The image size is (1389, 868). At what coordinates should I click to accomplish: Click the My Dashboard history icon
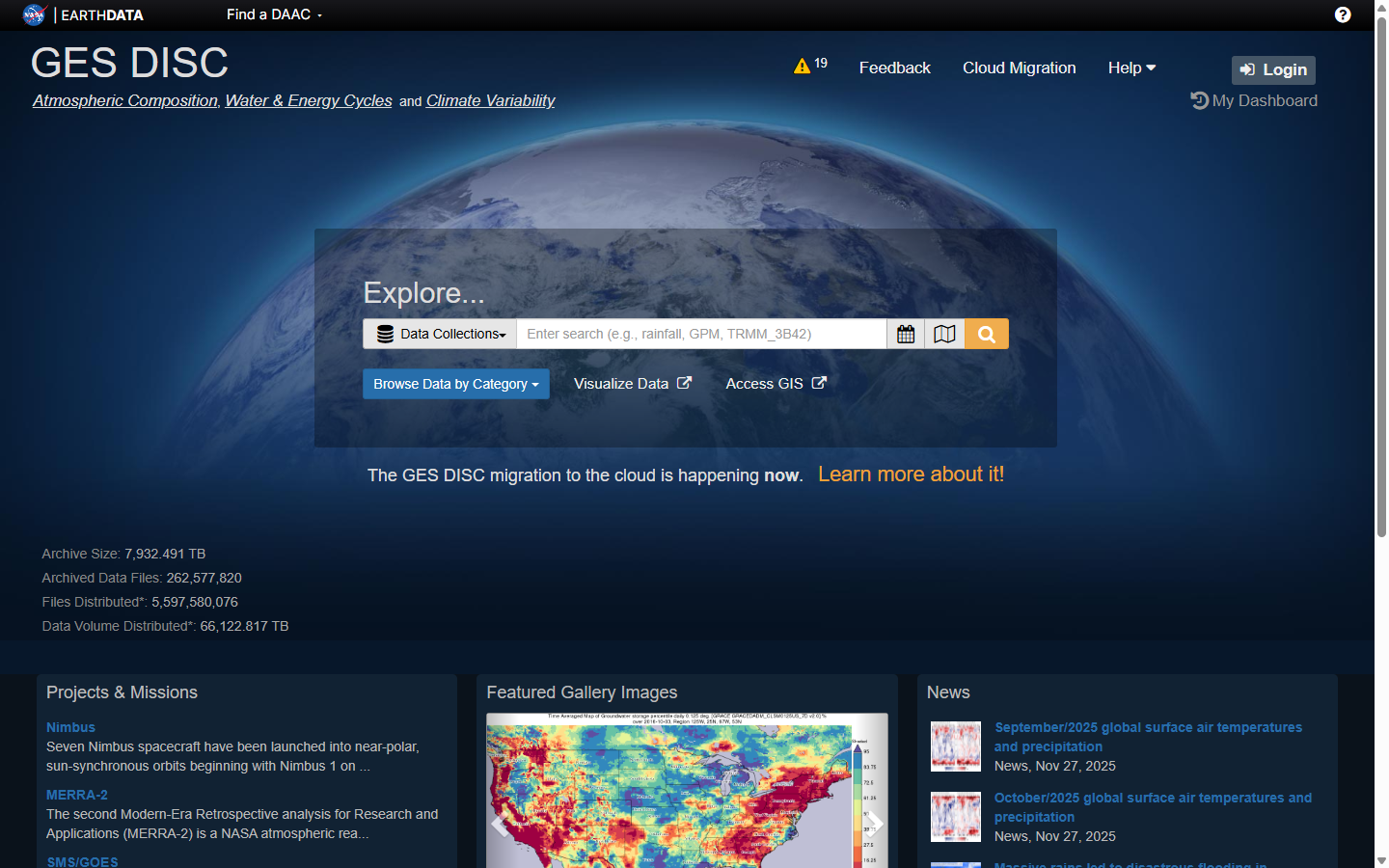[1199, 100]
